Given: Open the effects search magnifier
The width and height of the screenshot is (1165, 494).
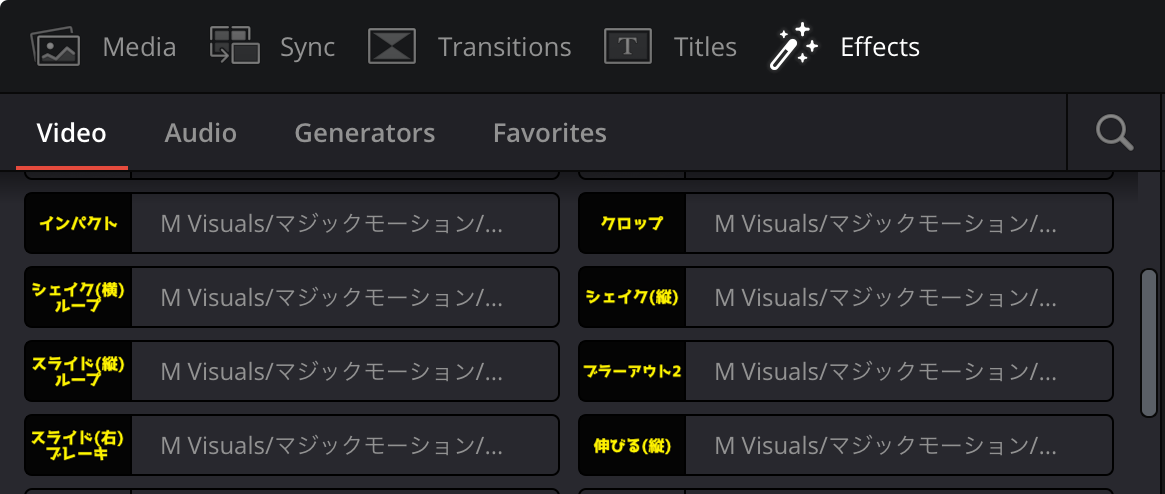Looking at the screenshot, I should [1114, 133].
